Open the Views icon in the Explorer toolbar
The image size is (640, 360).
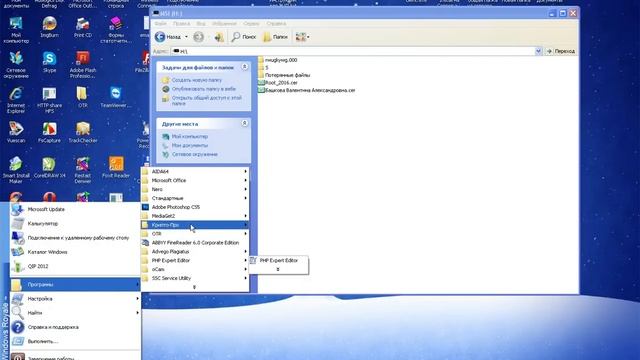pos(301,37)
